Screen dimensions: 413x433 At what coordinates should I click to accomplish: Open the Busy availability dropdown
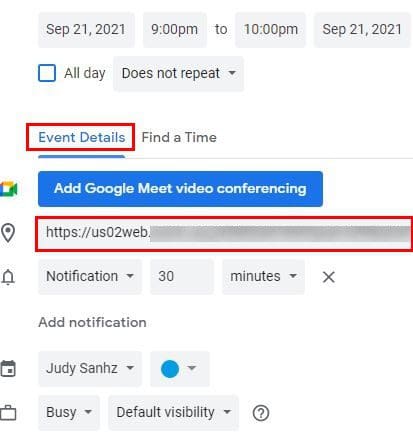69,412
